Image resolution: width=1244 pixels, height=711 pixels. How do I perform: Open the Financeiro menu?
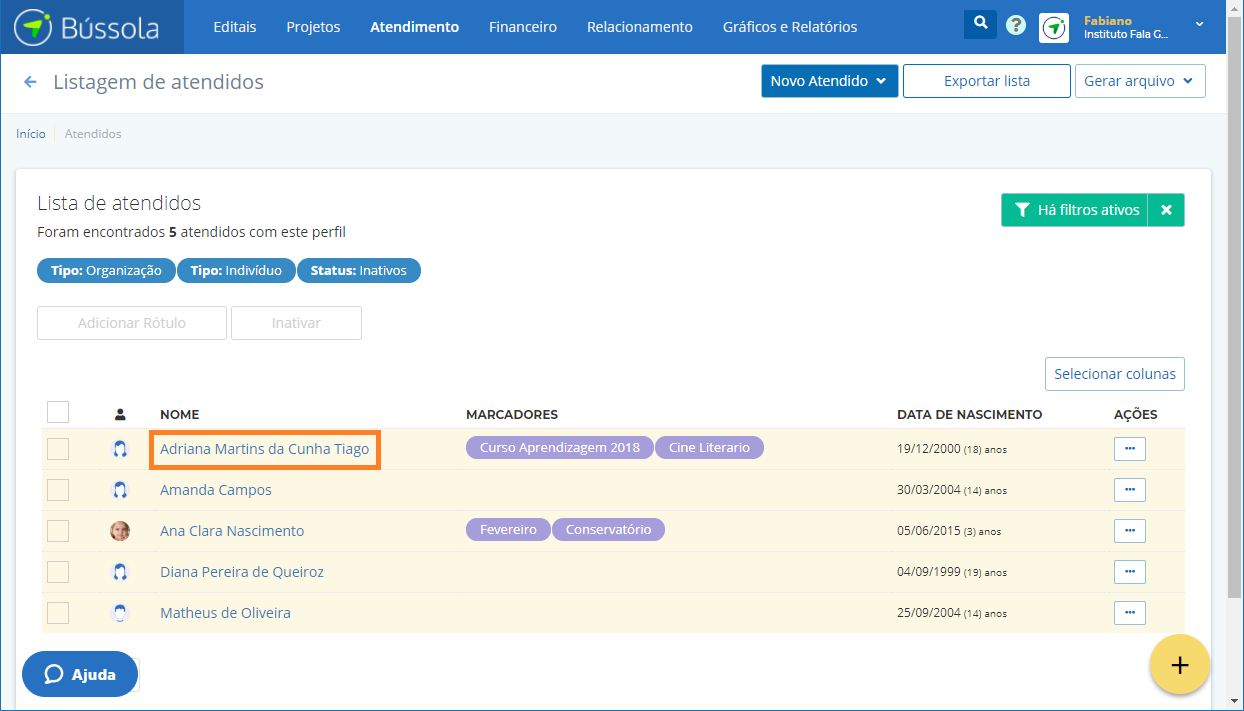[x=523, y=27]
